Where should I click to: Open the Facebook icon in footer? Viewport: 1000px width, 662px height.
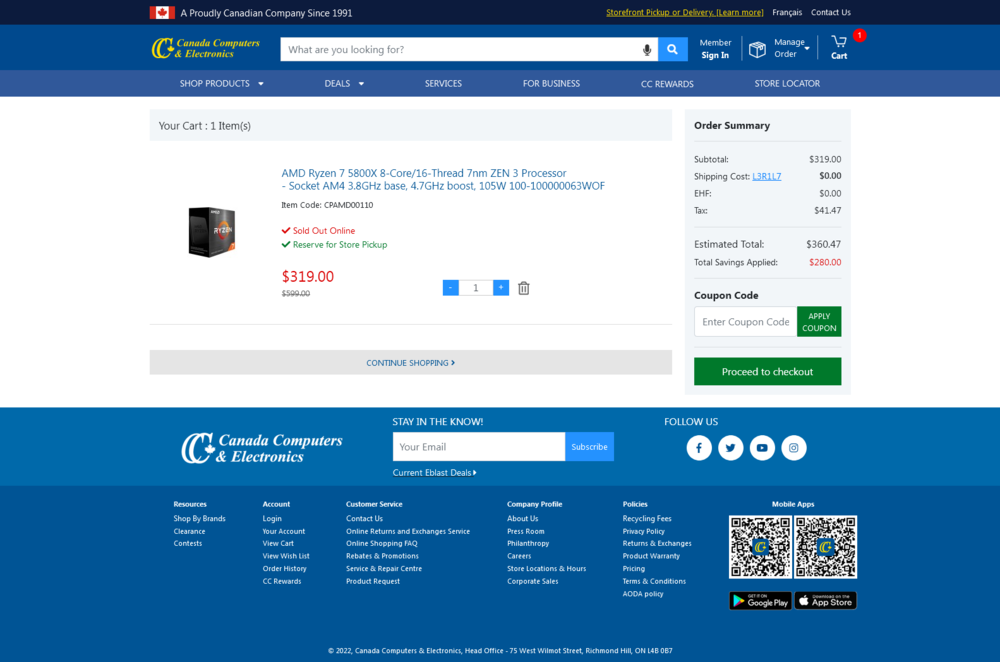[699, 448]
